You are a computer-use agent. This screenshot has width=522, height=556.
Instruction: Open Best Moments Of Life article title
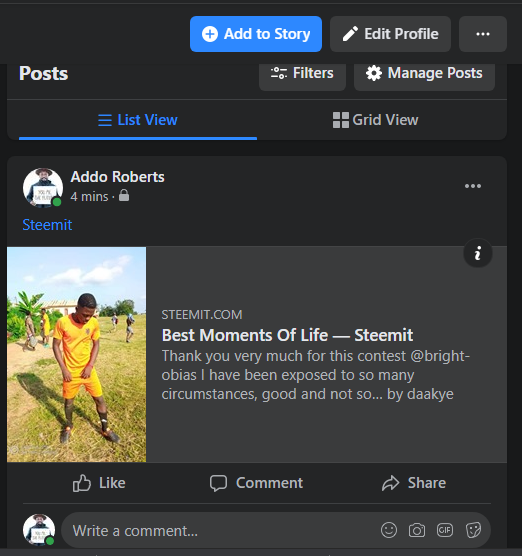click(x=287, y=335)
